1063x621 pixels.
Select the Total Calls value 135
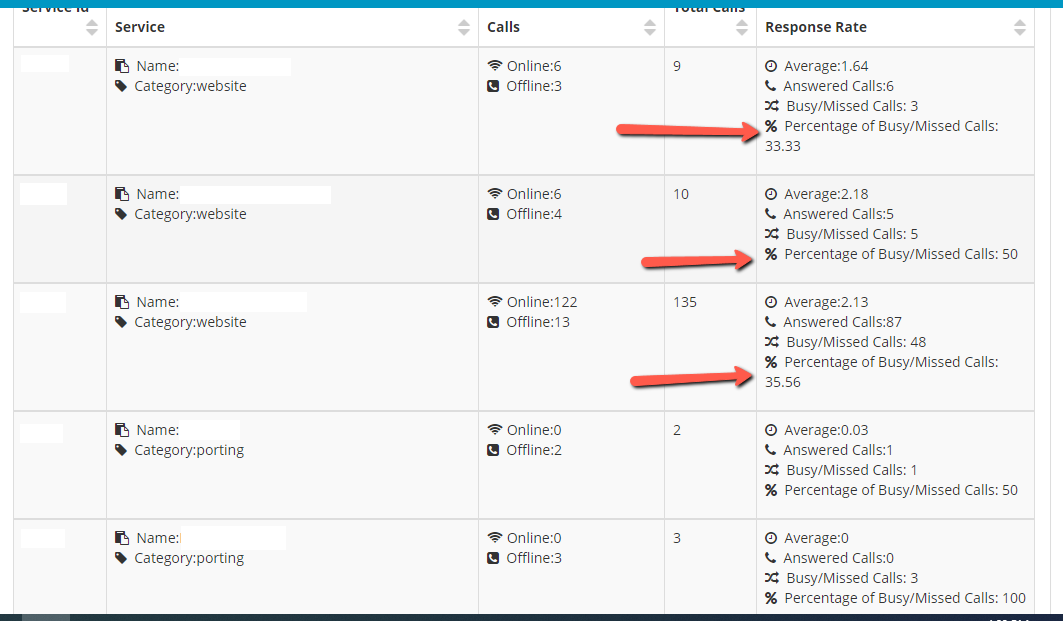pyautogui.click(x=685, y=302)
